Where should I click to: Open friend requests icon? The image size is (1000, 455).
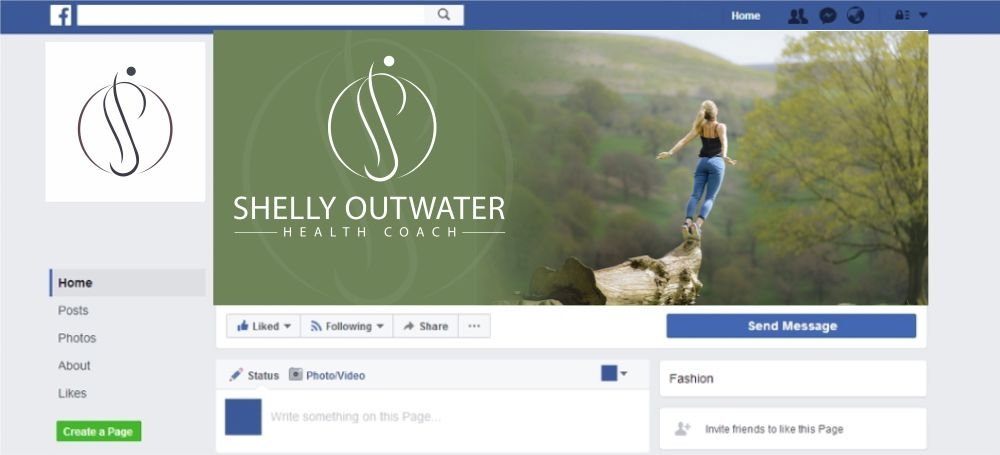pyautogui.click(x=797, y=15)
